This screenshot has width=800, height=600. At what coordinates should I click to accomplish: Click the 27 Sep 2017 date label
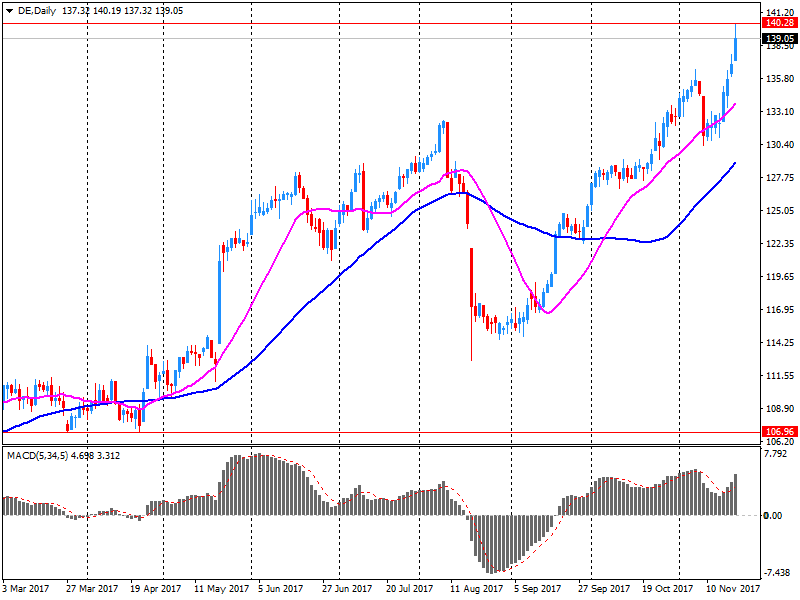(x=604, y=589)
